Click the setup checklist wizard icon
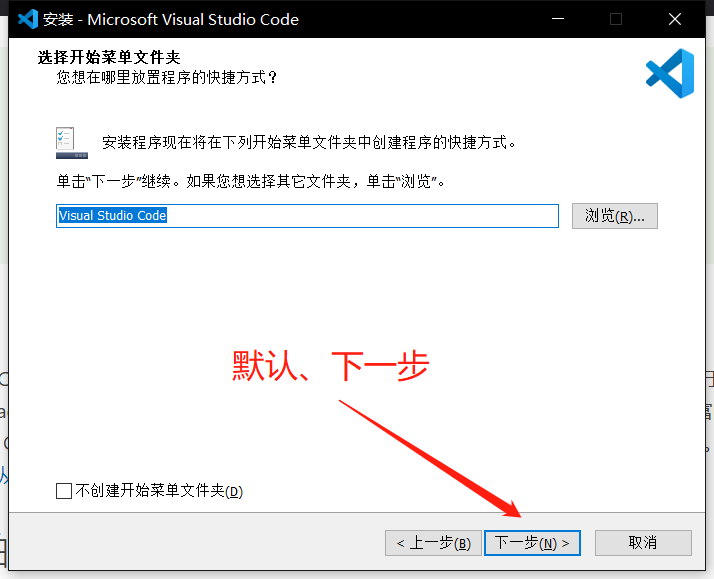Viewport: 714px width, 579px height. pos(71,142)
